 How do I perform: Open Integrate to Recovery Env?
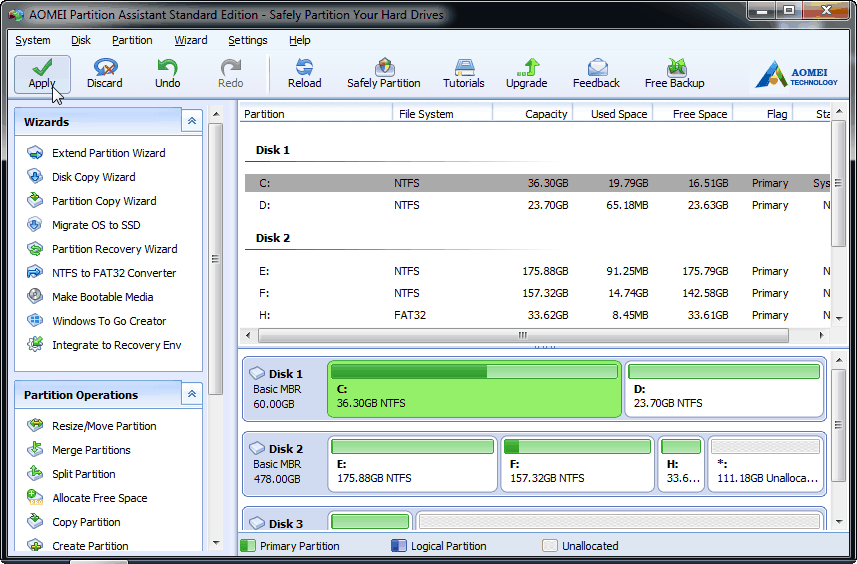coord(104,345)
